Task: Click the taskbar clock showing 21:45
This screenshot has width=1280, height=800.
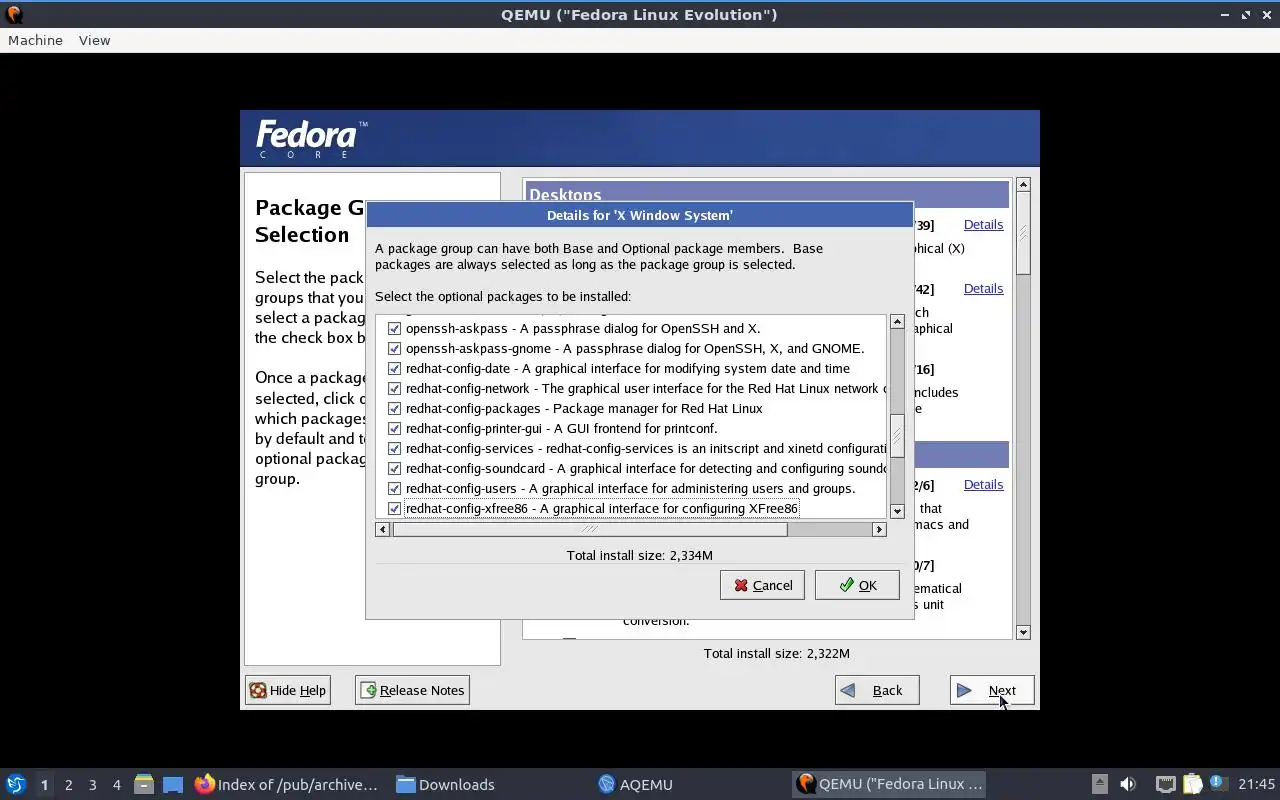Action: coord(1256,785)
